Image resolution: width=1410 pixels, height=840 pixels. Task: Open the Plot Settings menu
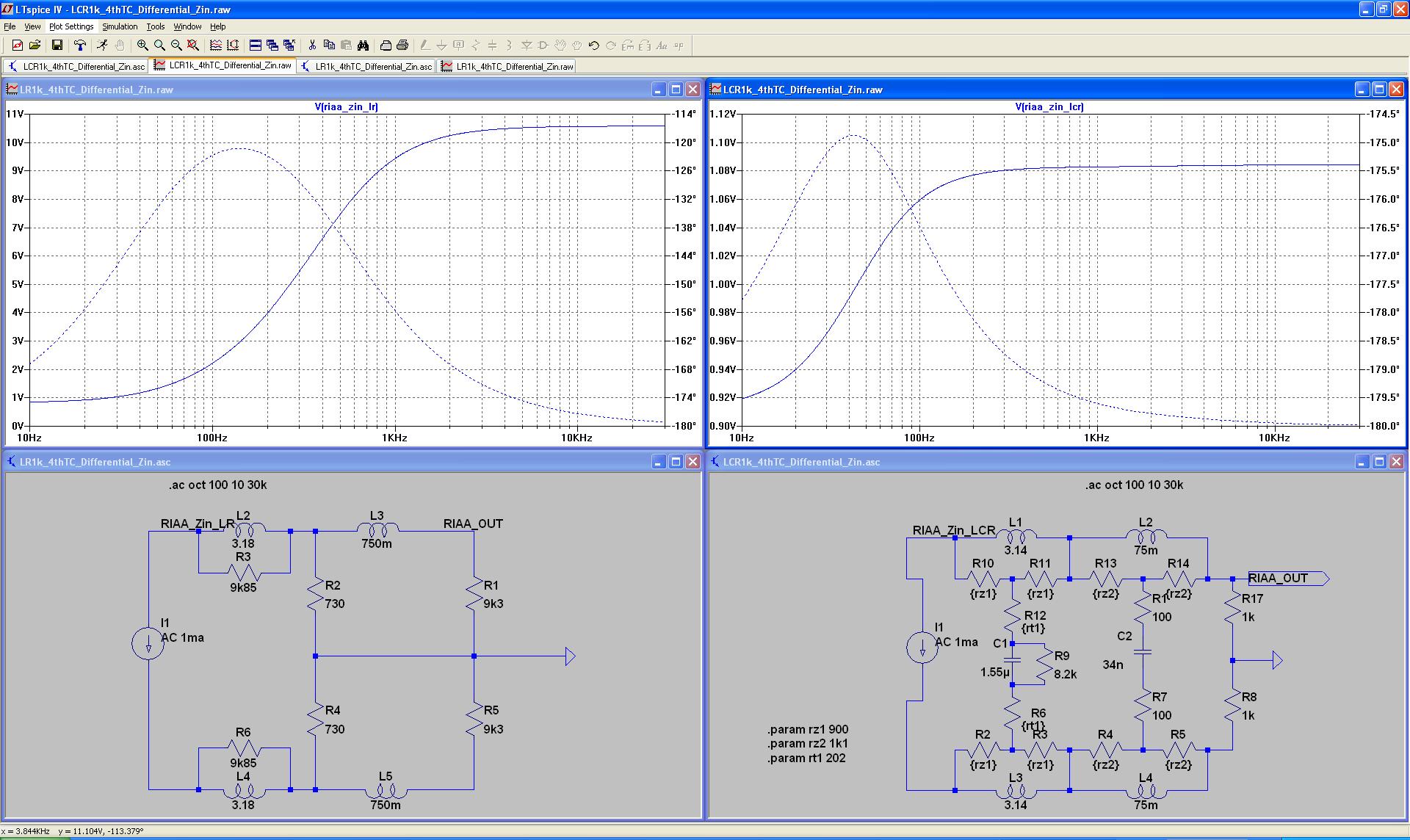click(71, 26)
